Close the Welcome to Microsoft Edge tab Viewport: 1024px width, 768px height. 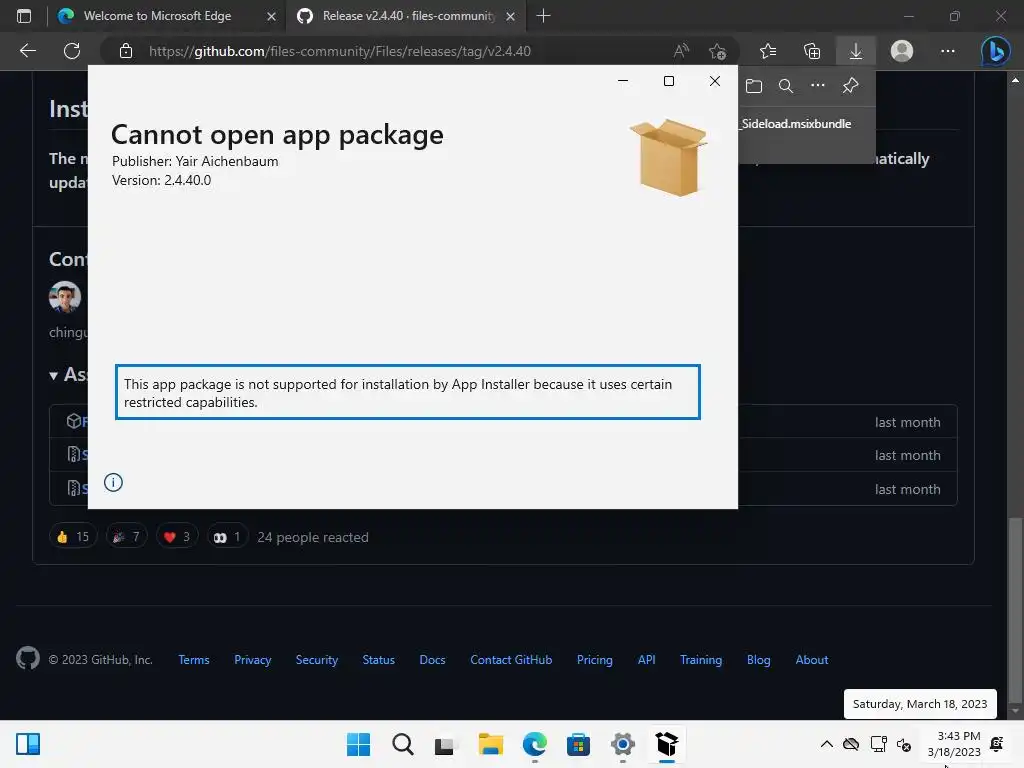coord(271,16)
